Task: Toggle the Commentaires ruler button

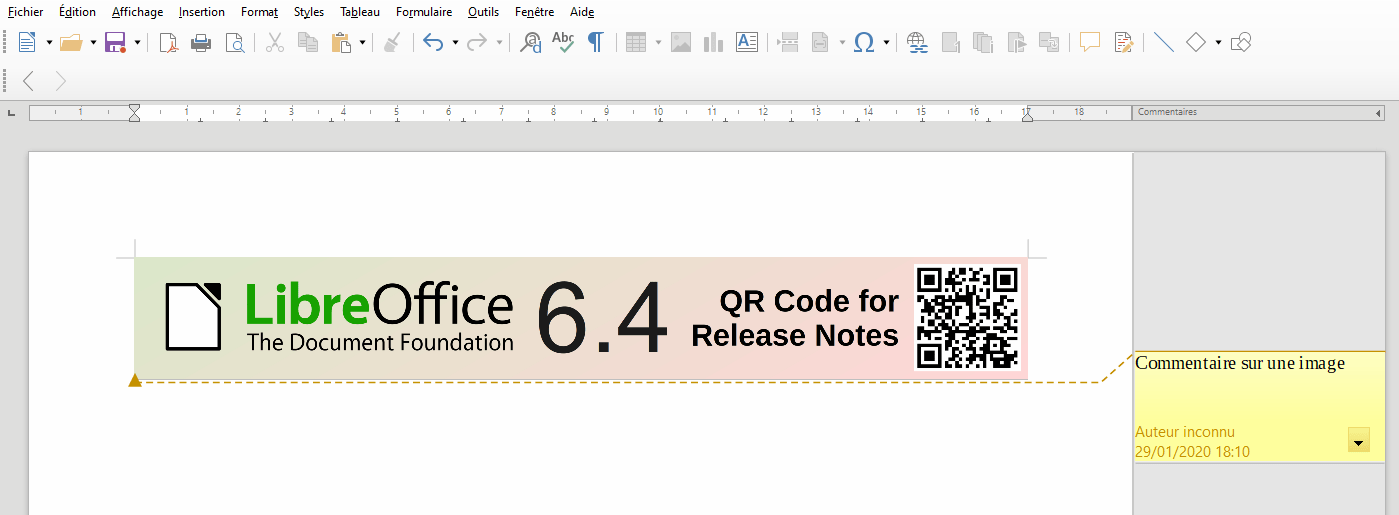Action: click(1259, 112)
